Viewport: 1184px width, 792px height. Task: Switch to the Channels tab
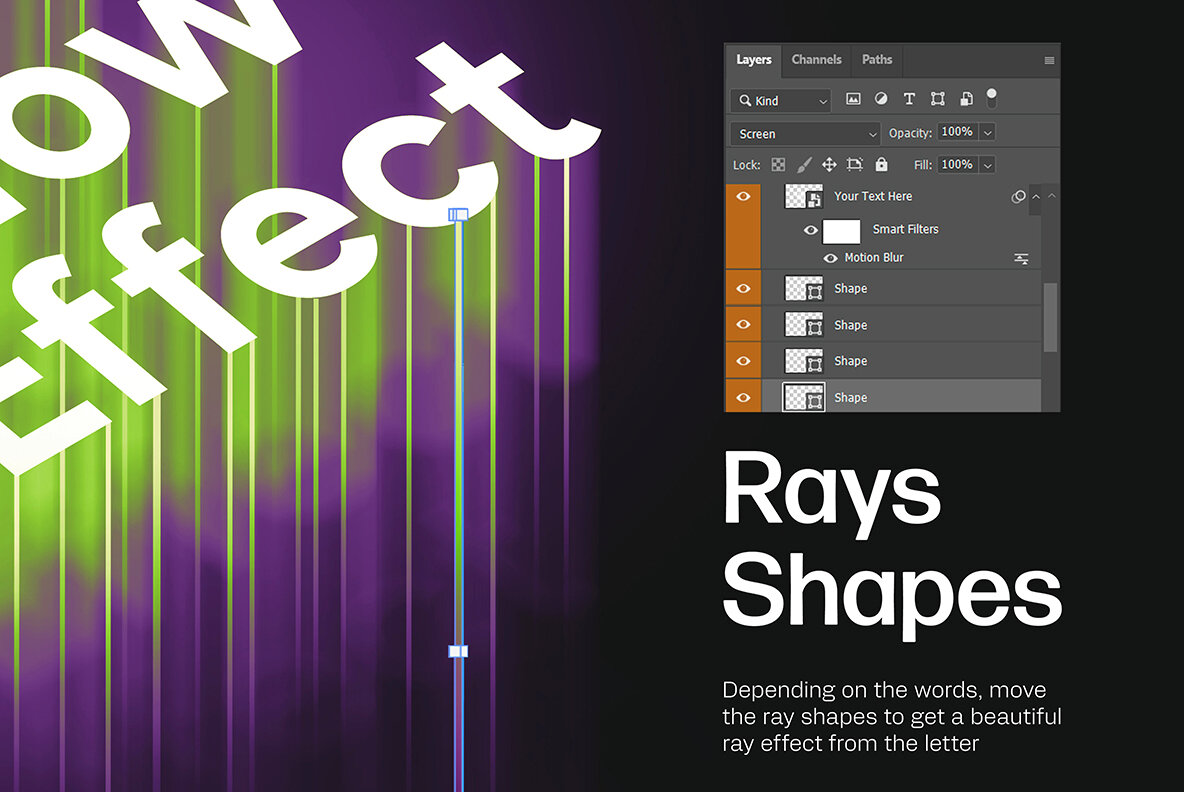(x=816, y=60)
